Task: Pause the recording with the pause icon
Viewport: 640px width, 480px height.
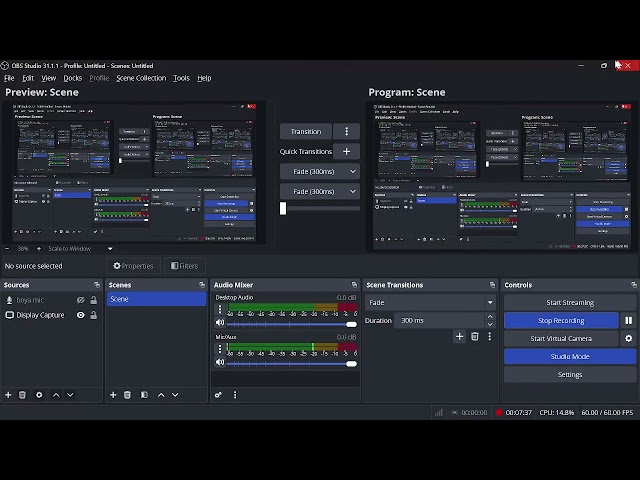Action: (628, 321)
